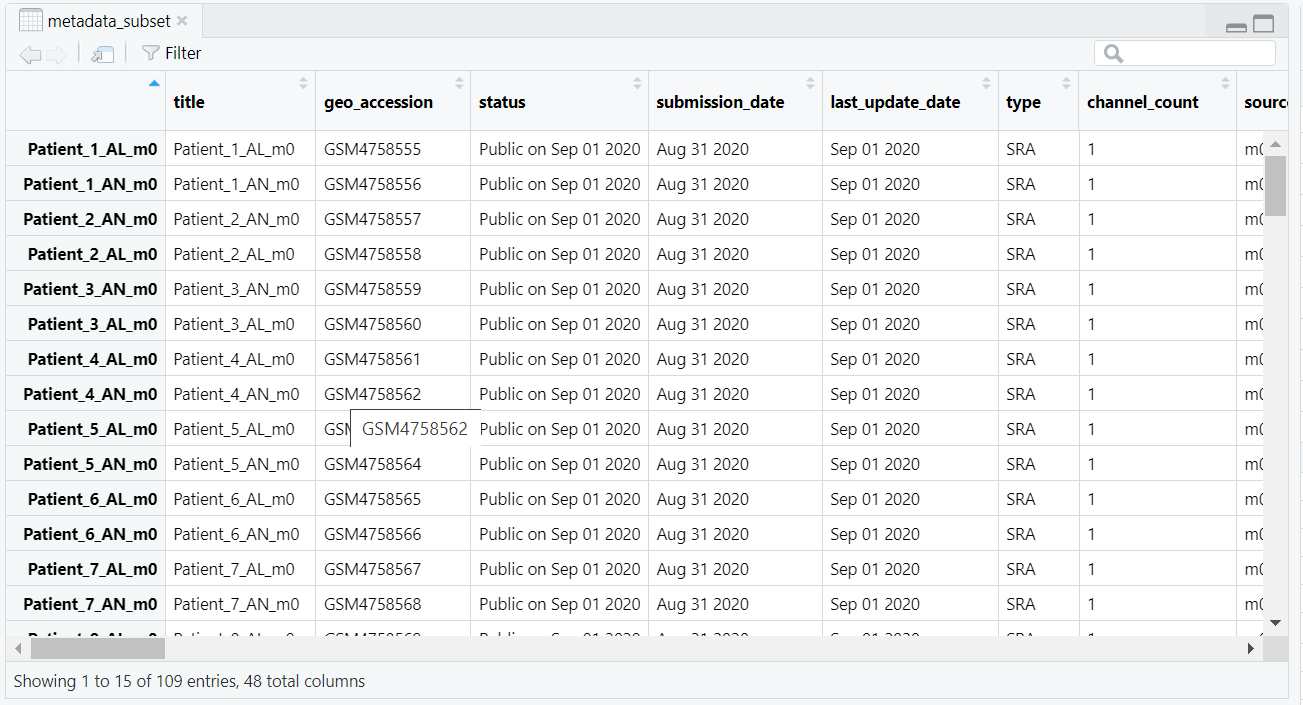Sort by the channel_count column arrows

click(x=1225, y=84)
